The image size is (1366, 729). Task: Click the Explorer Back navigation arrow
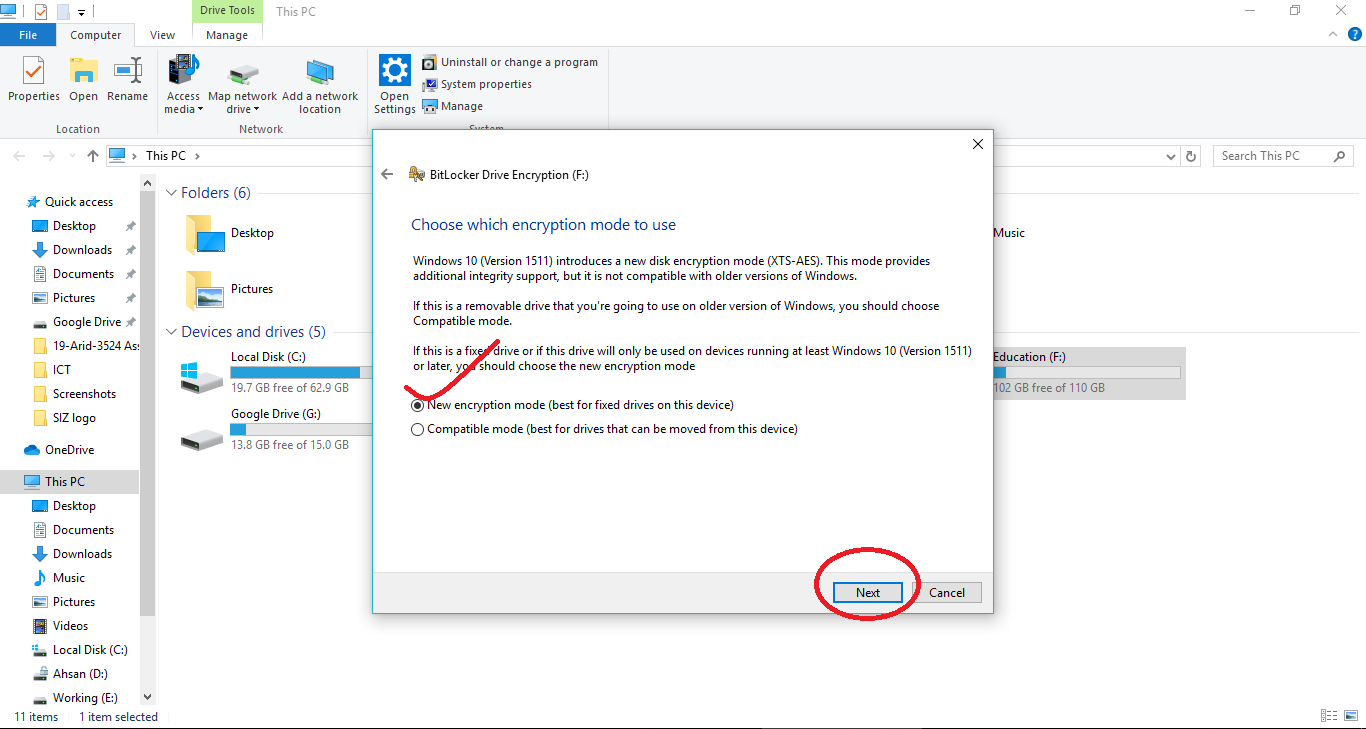pos(21,156)
